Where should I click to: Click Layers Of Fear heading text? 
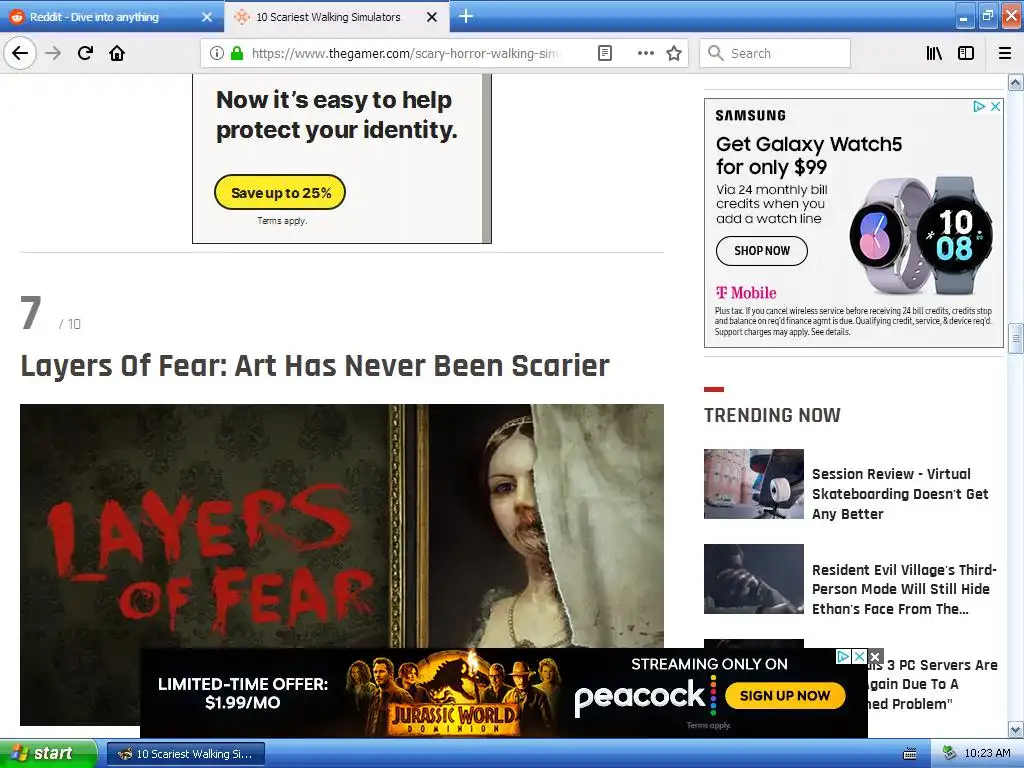coord(315,366)
